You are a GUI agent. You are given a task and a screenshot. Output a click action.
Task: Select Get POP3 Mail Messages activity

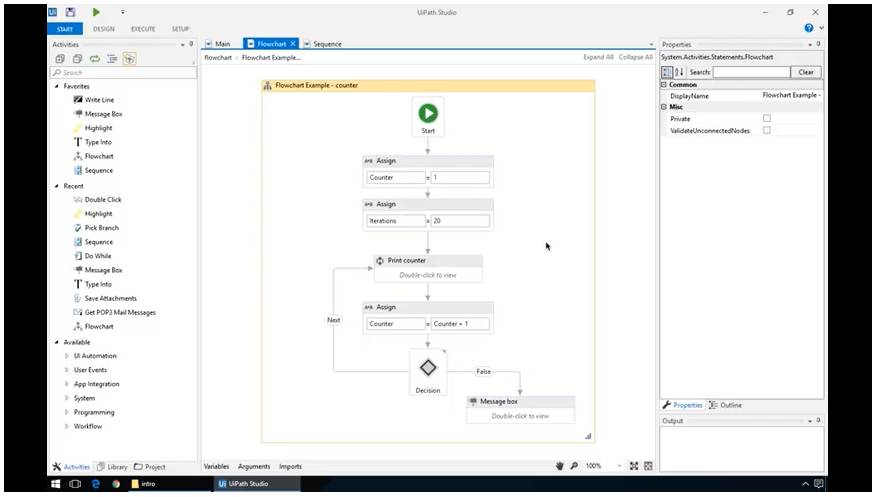(x=120, y=313)
